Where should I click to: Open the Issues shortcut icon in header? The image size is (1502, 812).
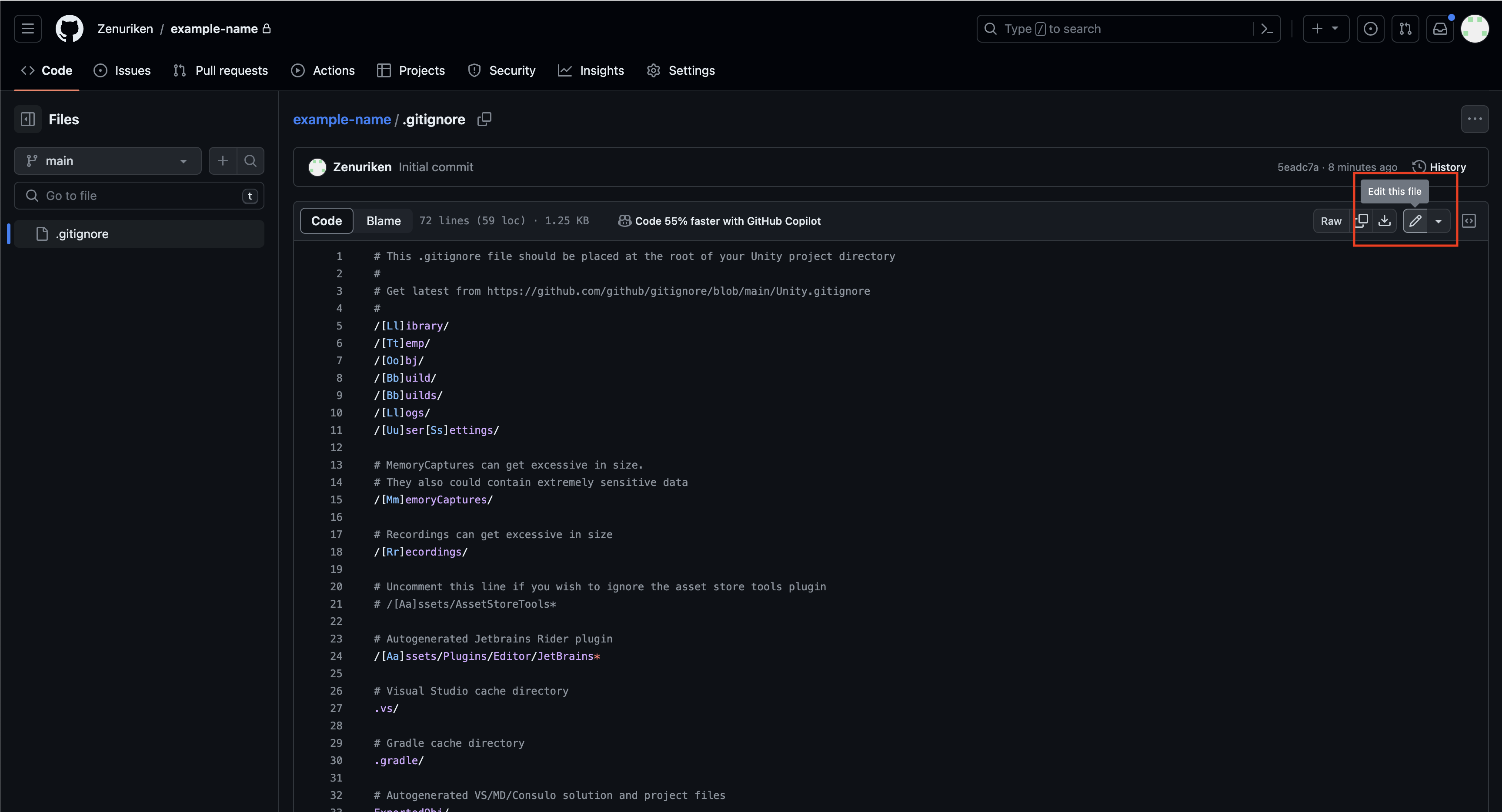(1370, 29)
